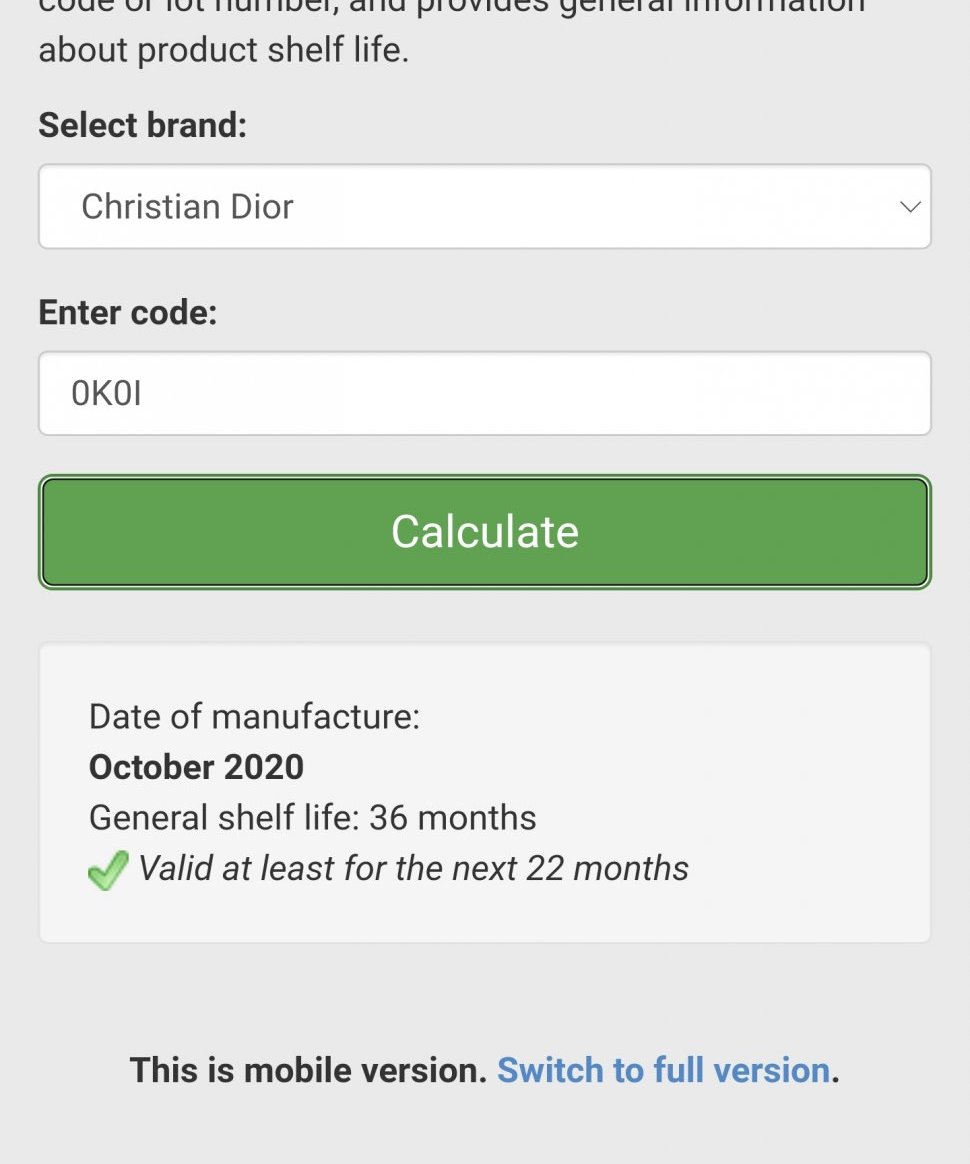Click the product shelf life description text
Image resolution: width=970 pixels, height=1164 pixels.
coord(224,50)
